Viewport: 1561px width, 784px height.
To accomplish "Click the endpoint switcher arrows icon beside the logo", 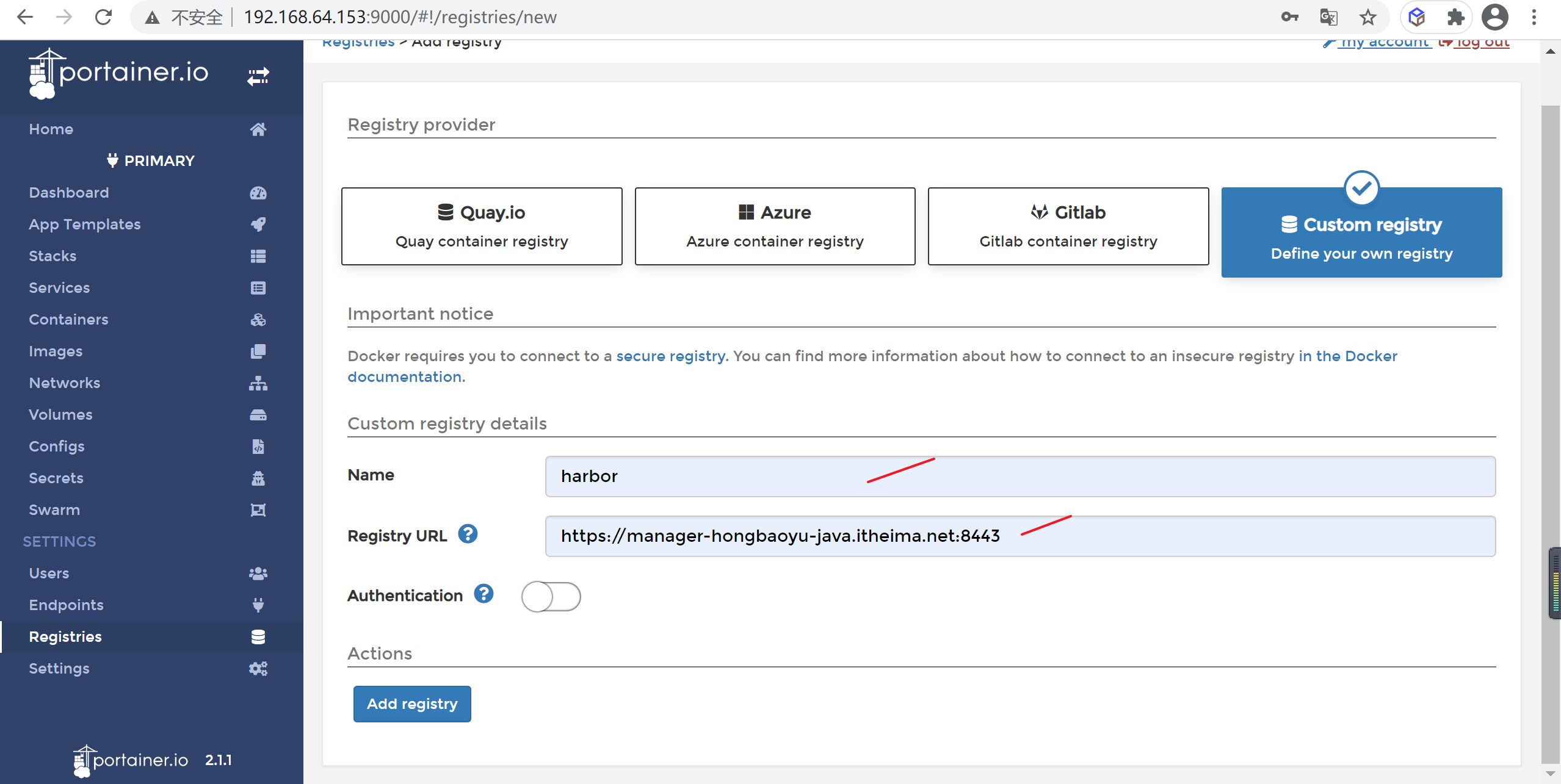I will (x=258, y=76).
